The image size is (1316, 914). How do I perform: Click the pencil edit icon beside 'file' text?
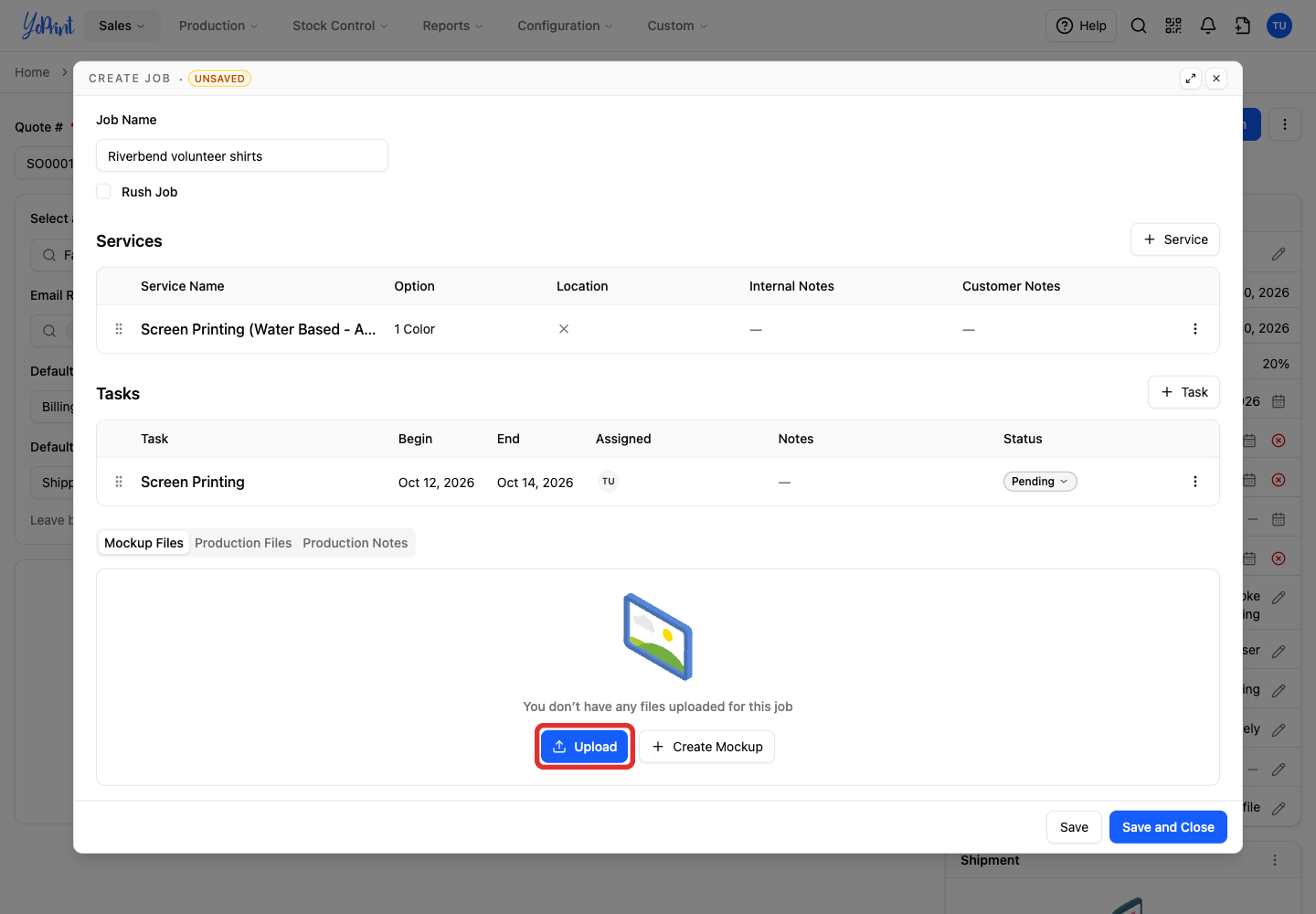tap(1279, 808)
